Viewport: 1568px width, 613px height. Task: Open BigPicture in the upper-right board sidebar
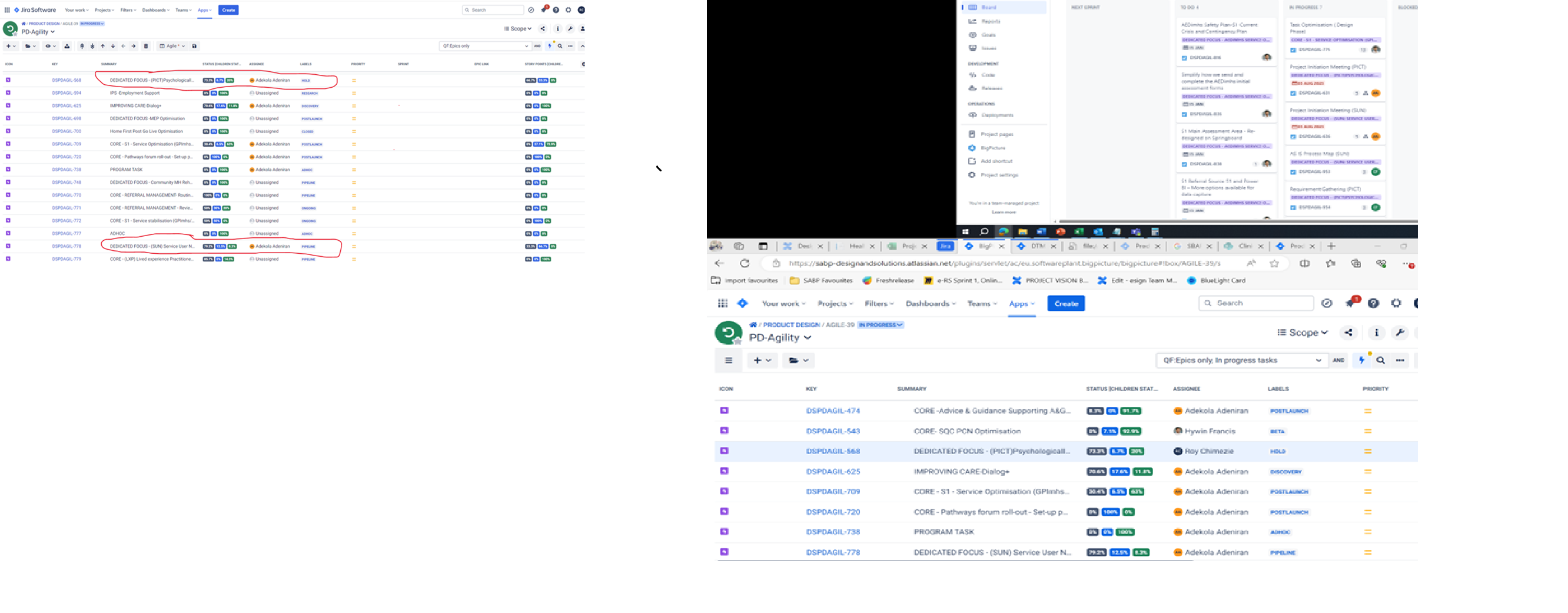tap(993, 148)
